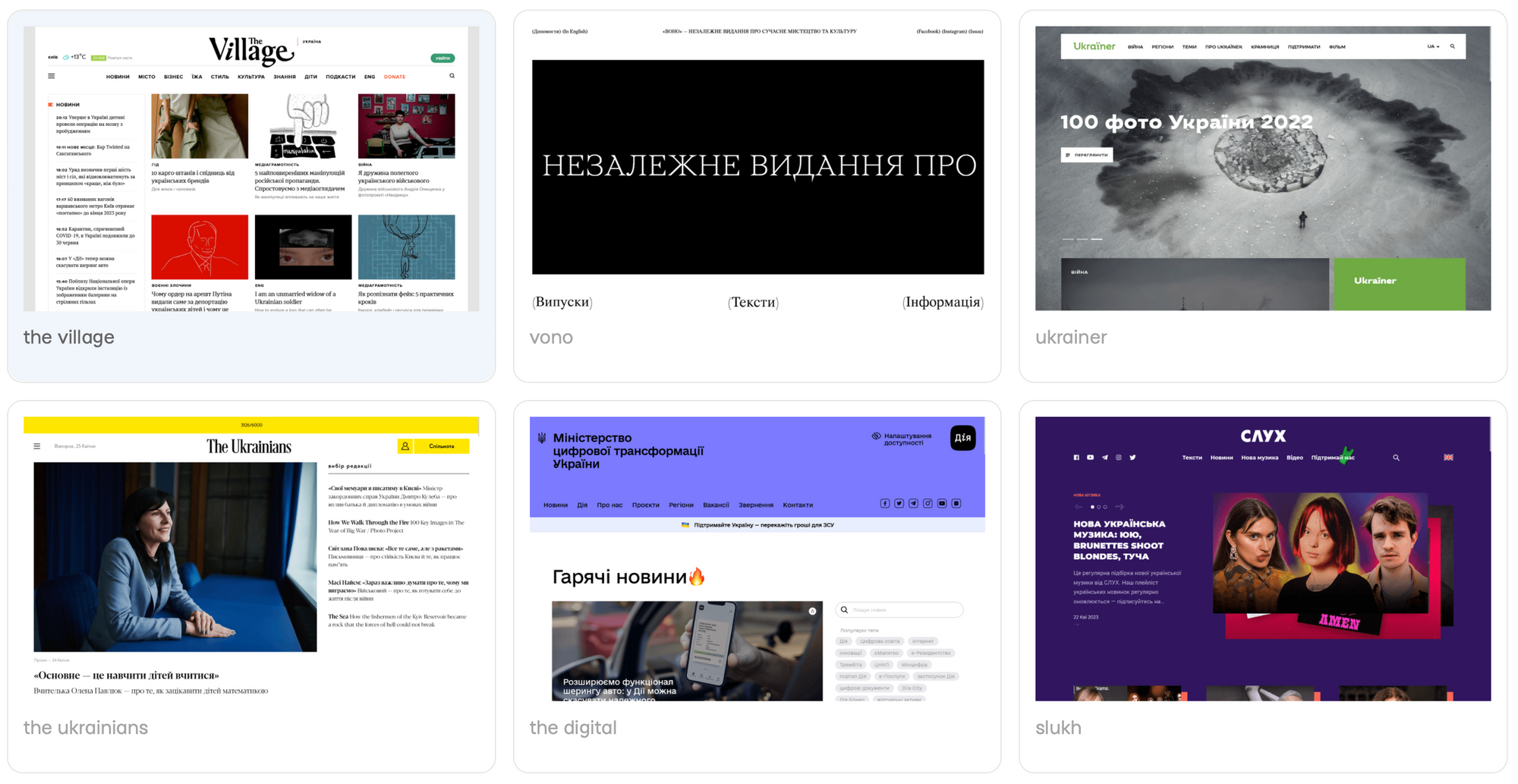Open the "the village" card title
Viewport: 1518px width, 784px height.
click(x=69, y=337)
